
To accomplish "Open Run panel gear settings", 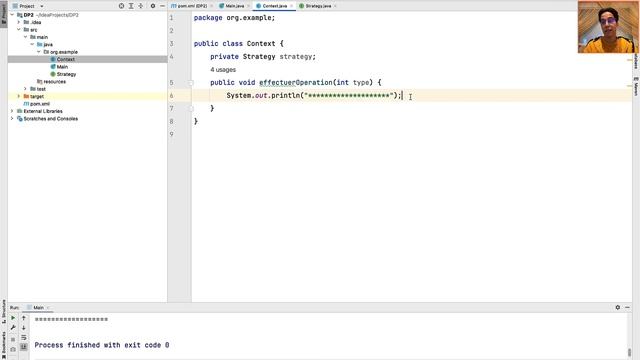I will coord(618,307).
